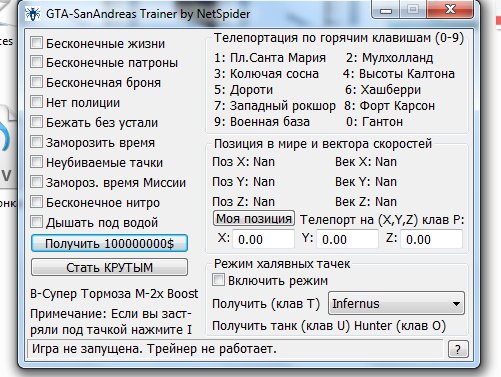Click the Век X: Nan value

point(366,162)
